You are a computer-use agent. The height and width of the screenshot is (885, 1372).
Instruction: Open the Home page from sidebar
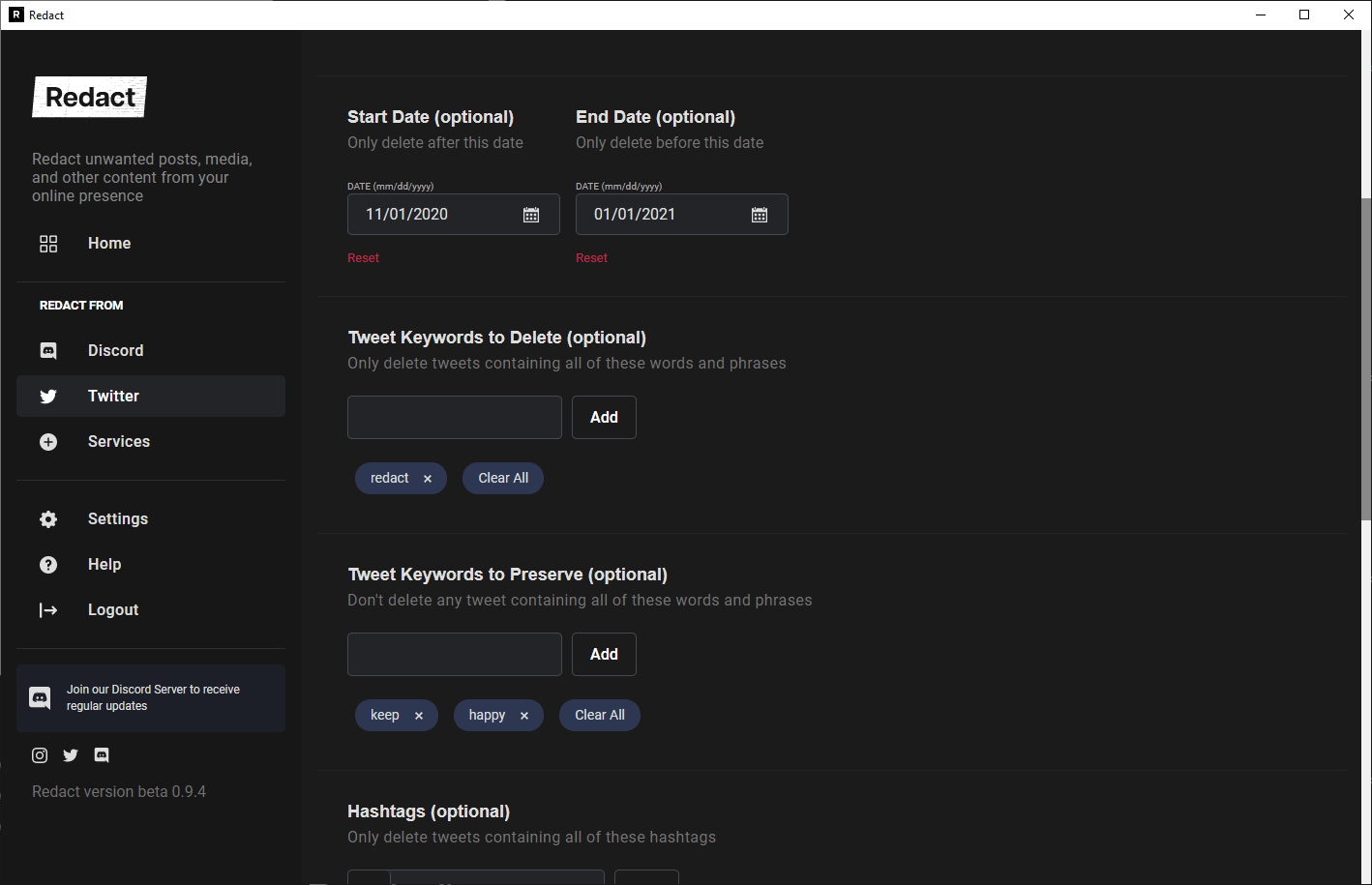108,244
